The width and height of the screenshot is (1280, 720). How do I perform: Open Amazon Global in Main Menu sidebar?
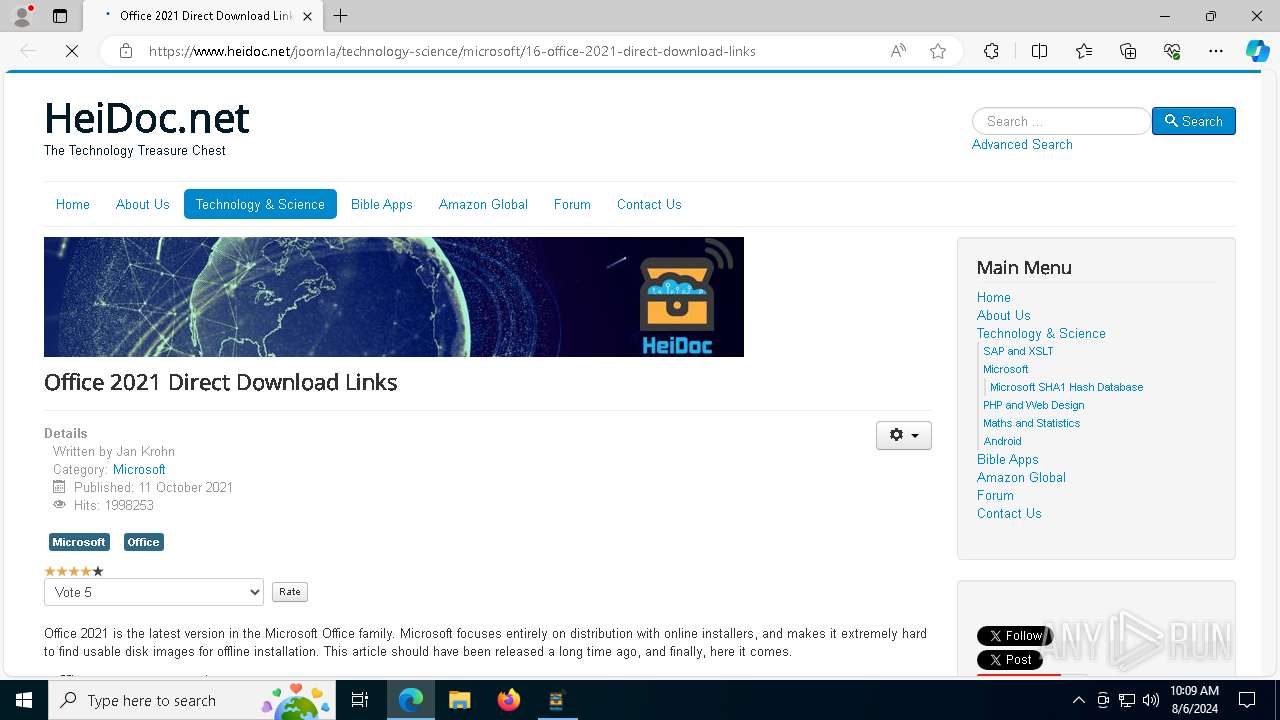[1021, 477]
